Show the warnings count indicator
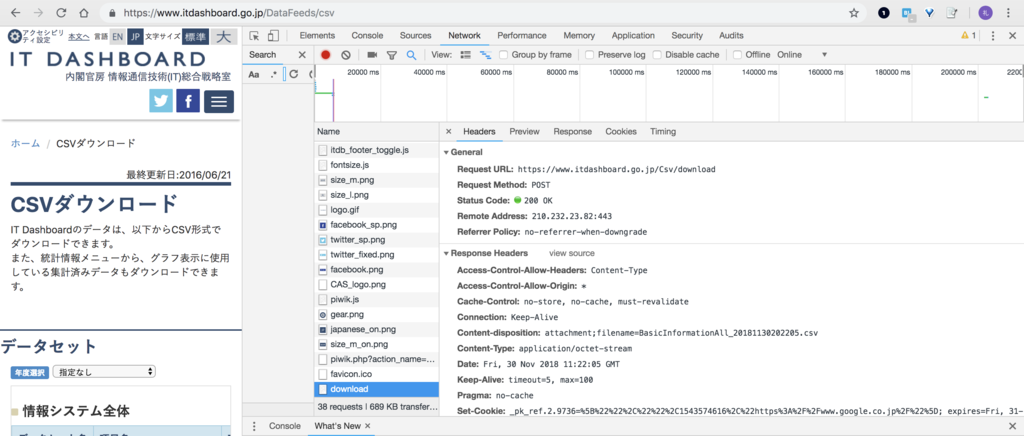1024x436 pixels. coord(968,36)
